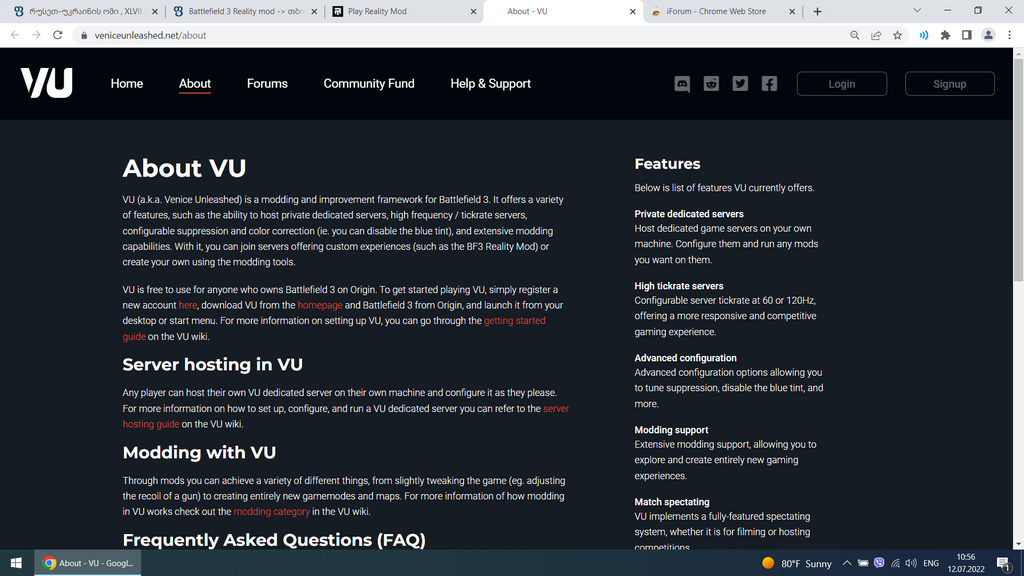Viewport: 1024px width, 576px height.
Task: Open the VU logo home link
Action: pos(46,83)
